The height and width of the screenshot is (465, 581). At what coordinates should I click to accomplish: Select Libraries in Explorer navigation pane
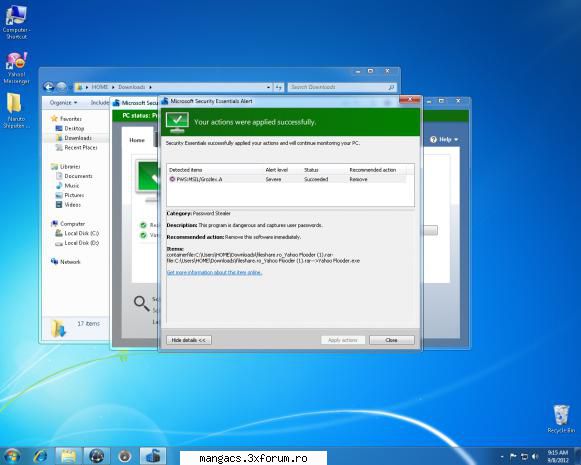(x=66, y=167)
